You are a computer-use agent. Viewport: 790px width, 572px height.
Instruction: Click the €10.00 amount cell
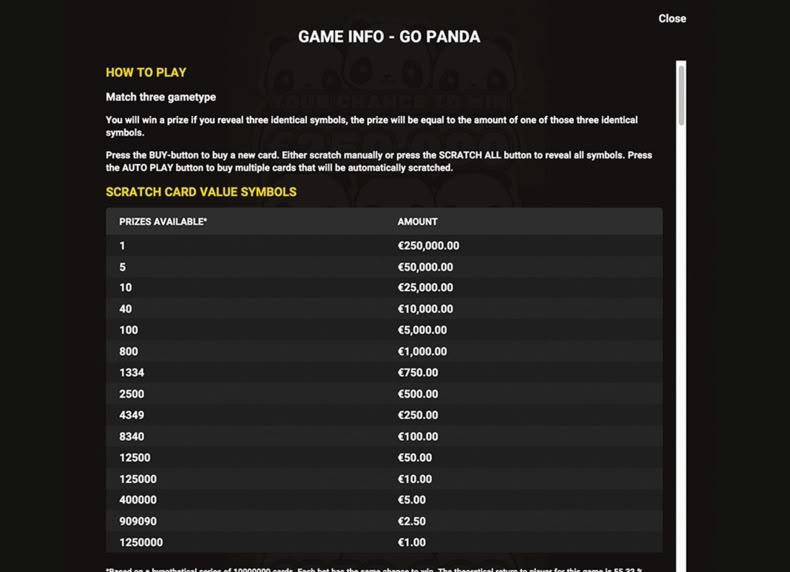(415, 479)
